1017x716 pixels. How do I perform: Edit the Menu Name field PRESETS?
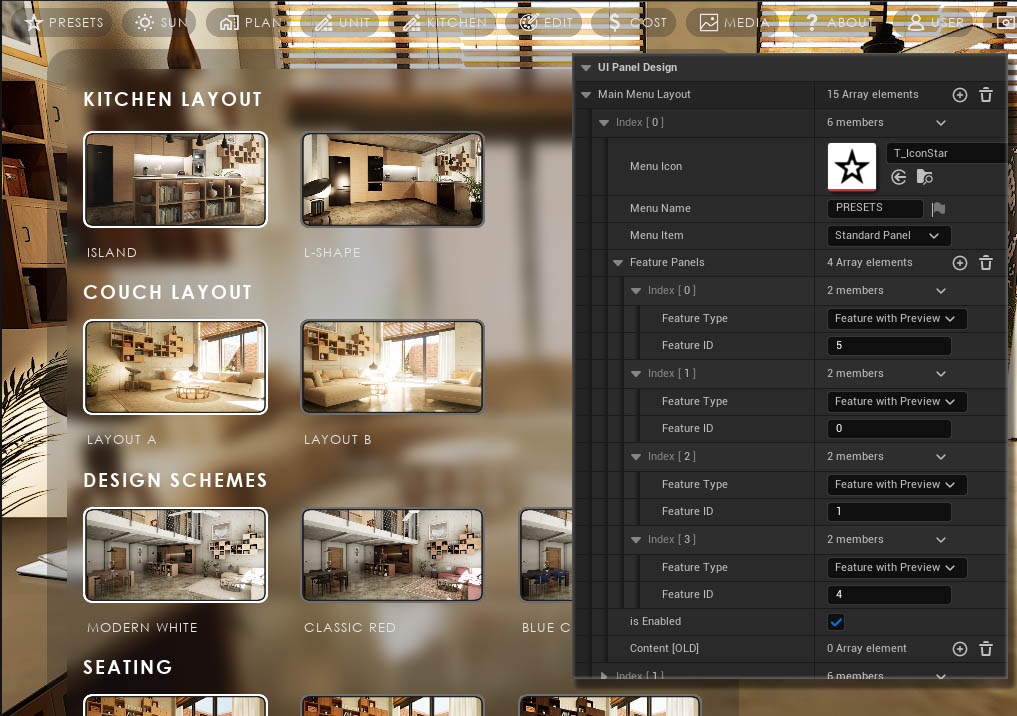pos(875,208)
